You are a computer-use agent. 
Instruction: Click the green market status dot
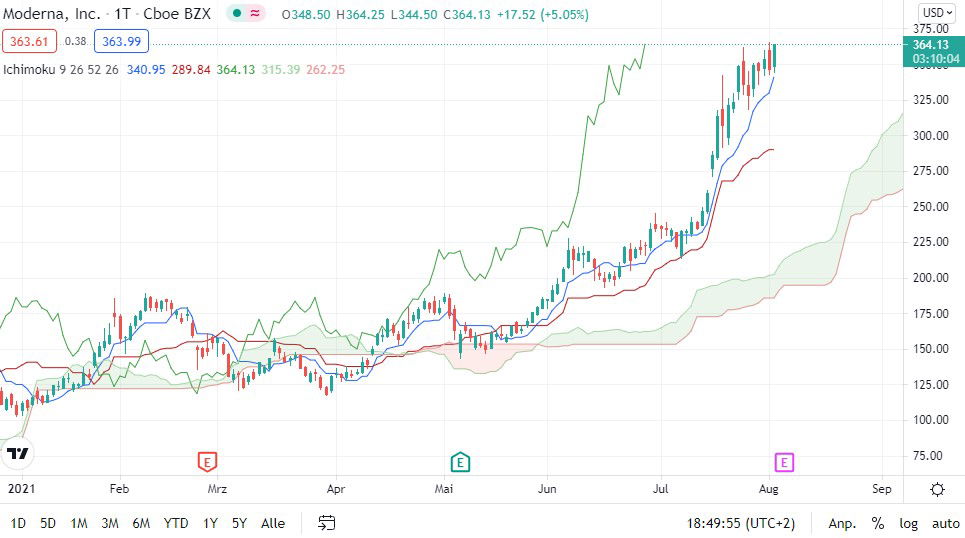pyautogui.click(x=235, y=15)
